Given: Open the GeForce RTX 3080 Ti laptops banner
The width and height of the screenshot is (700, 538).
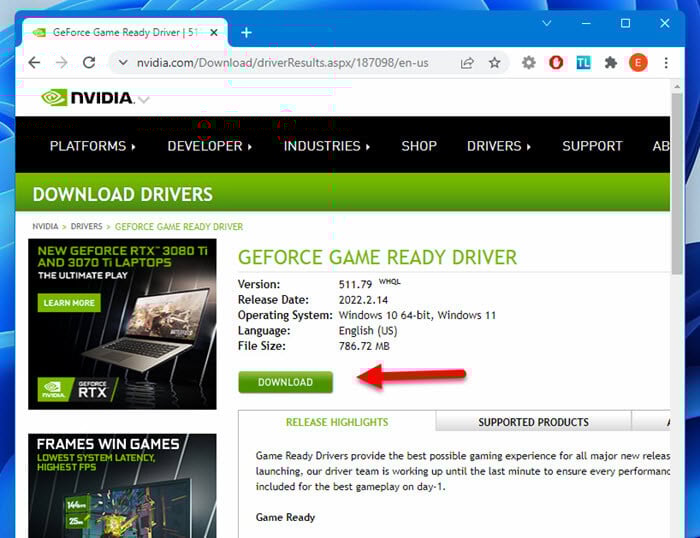Looking at the screenshot, I should pos(122,324).
